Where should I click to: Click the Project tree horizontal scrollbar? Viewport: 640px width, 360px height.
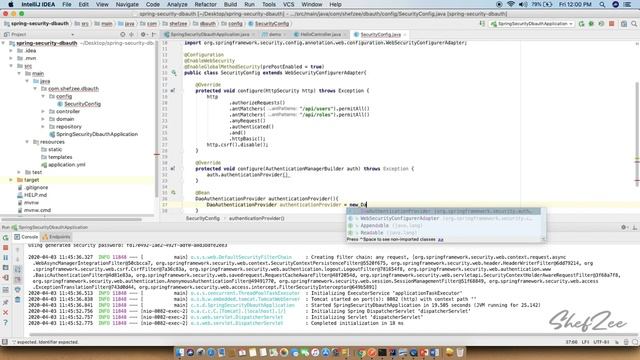point(71,219)
